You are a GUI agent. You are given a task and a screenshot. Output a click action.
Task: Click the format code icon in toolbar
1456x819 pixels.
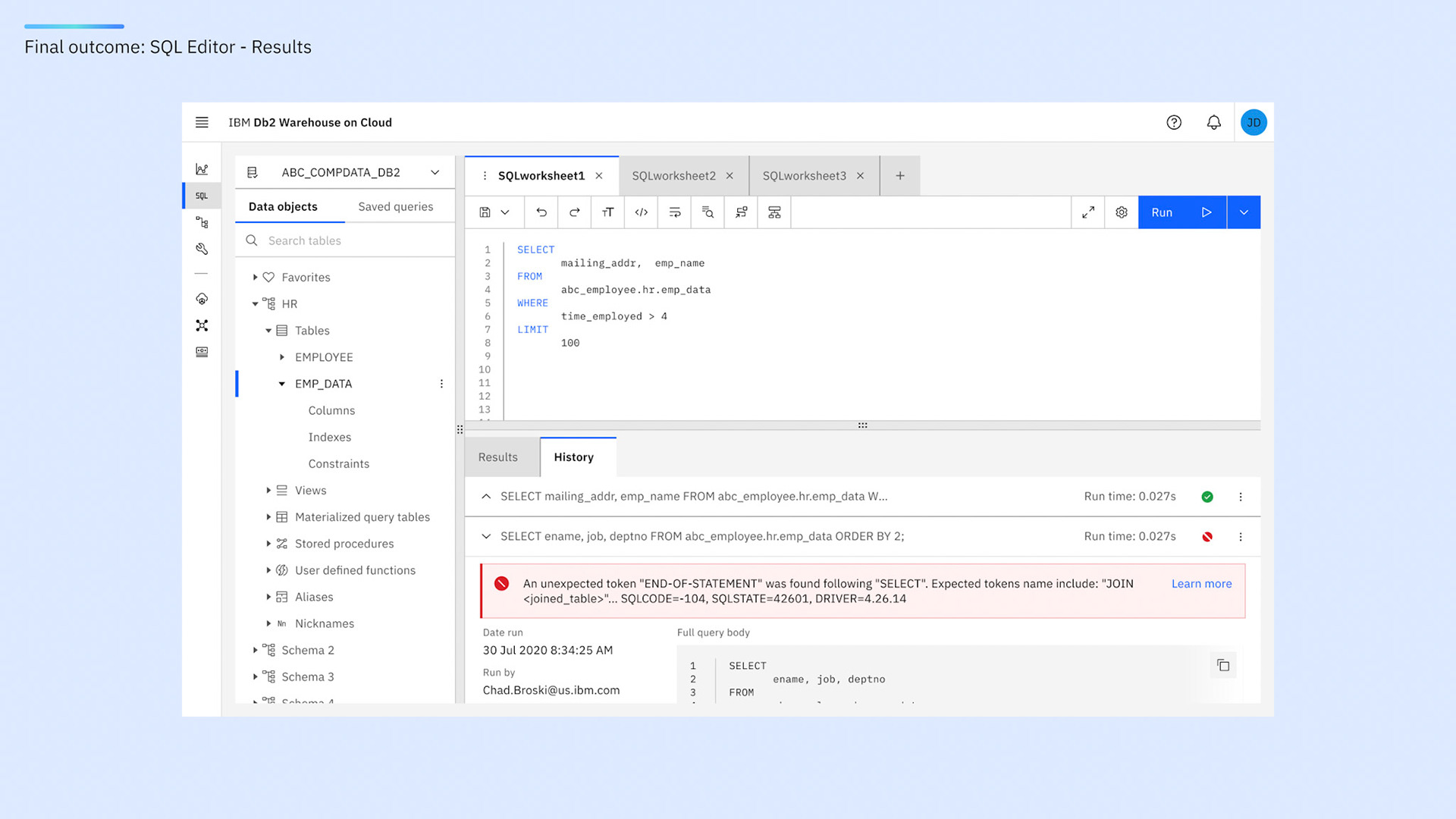(642, 212)
